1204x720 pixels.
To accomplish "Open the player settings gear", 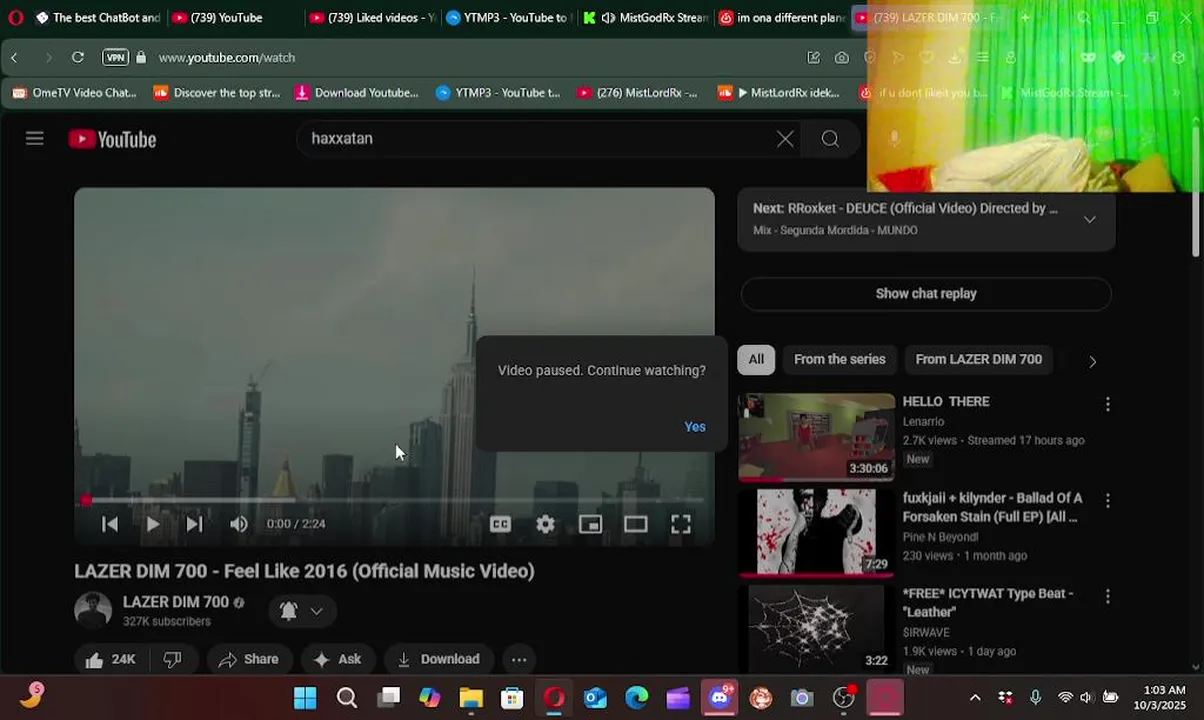I will coord(545,524).
